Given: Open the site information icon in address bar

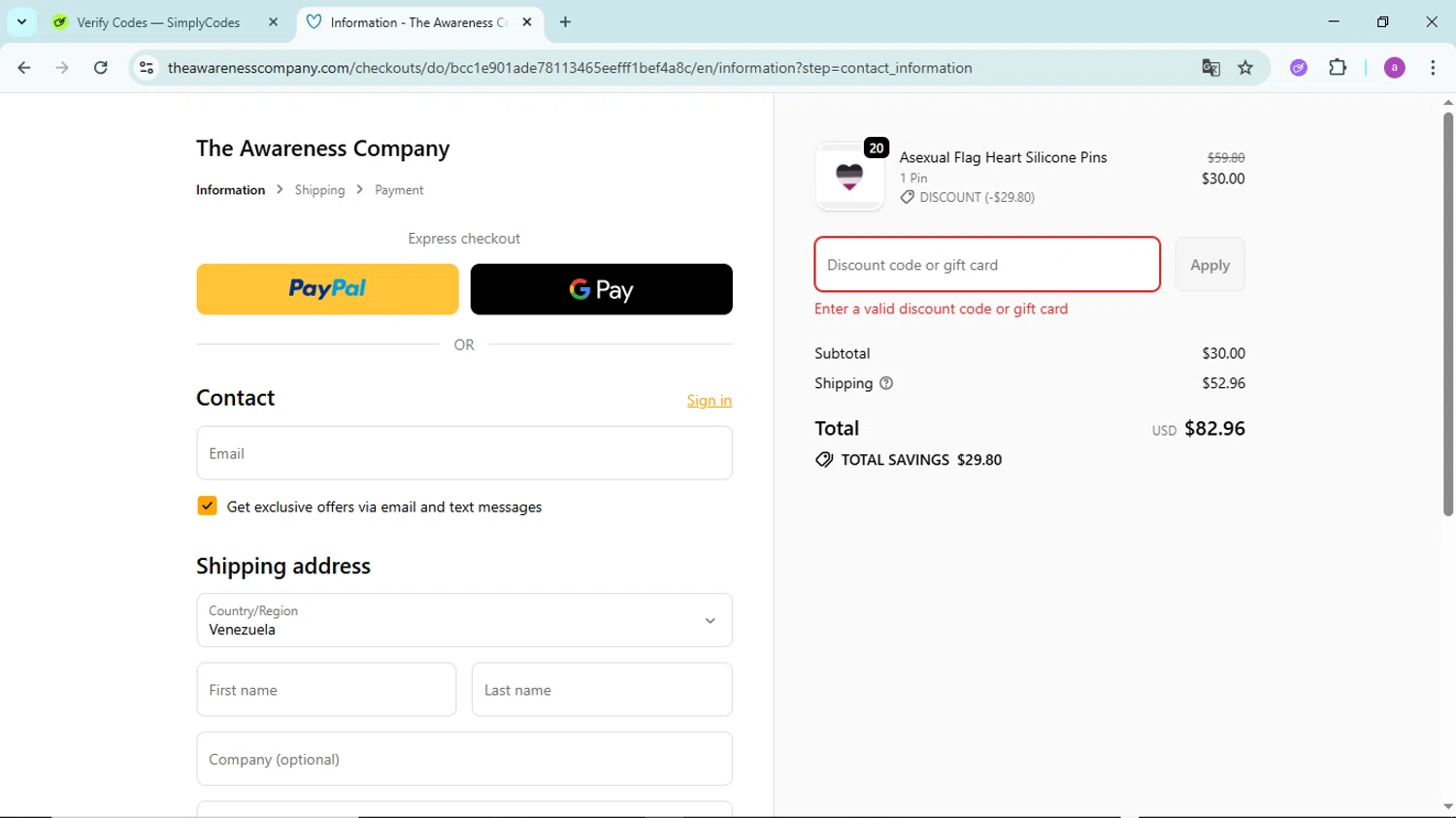Looking at the screenshot, I should 147,68.
